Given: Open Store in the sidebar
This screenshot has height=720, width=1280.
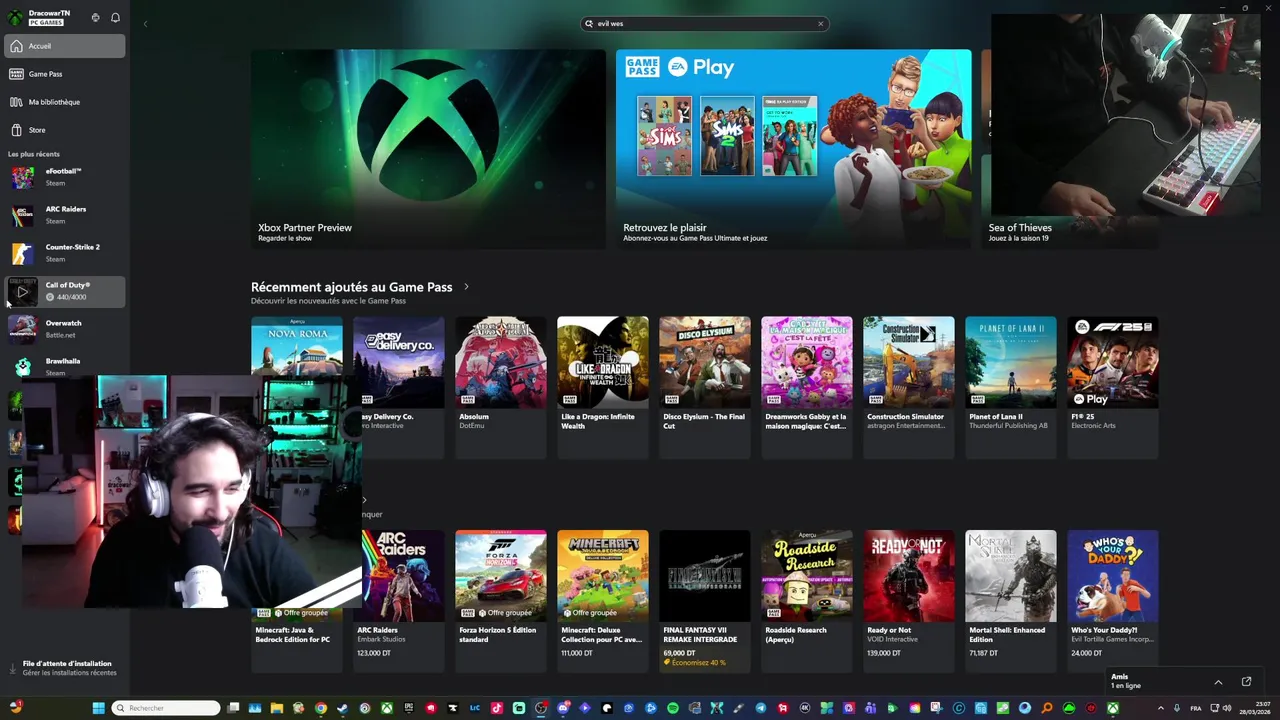Looking at the screenshot, I should tap(65, 130).
